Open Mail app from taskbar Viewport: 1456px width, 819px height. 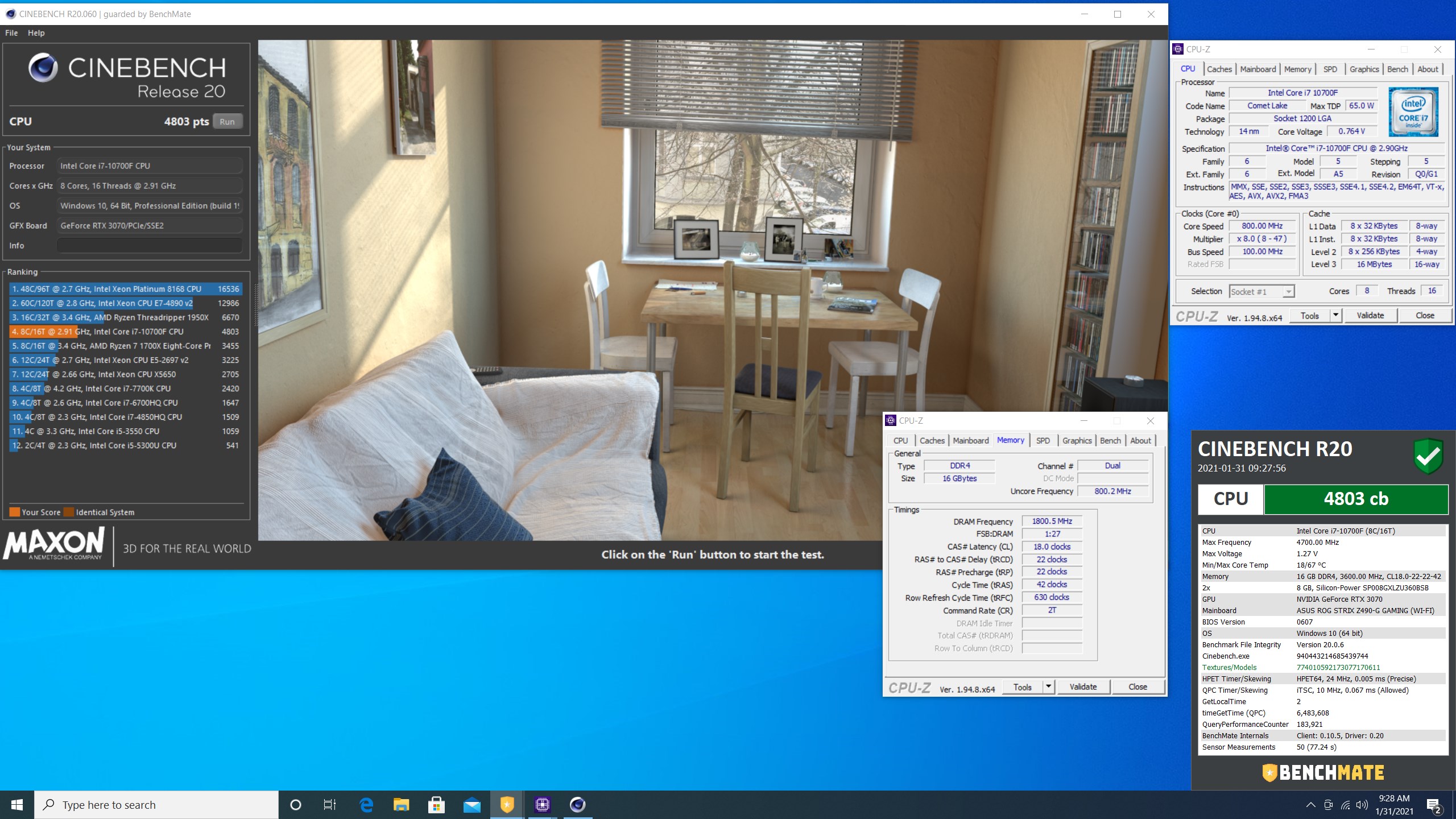click(x=472, y=805)
